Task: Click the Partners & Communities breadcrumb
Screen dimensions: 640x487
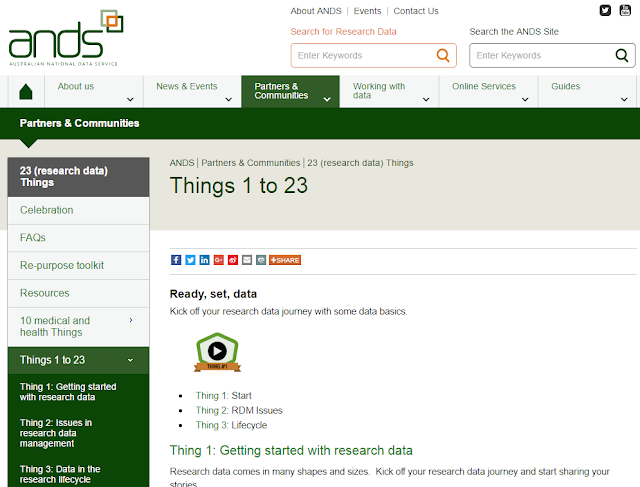Action: (x=251, y=163)
